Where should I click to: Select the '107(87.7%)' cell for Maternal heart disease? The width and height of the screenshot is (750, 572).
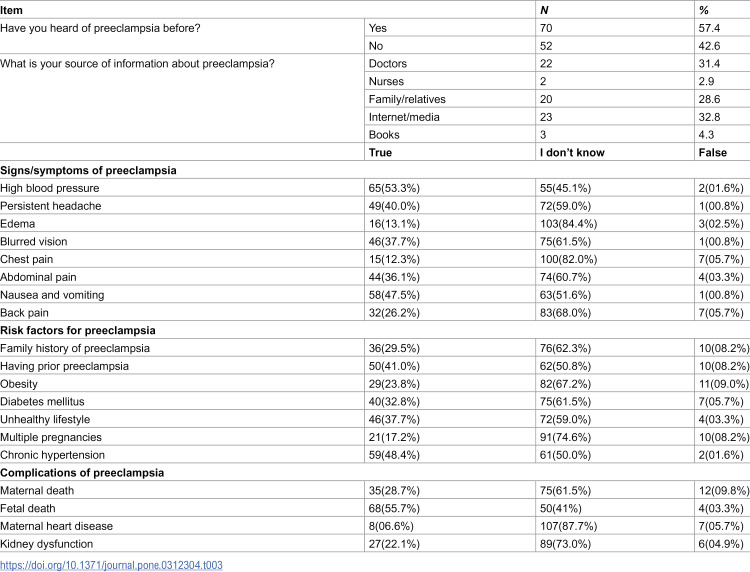tap(568, 526)
